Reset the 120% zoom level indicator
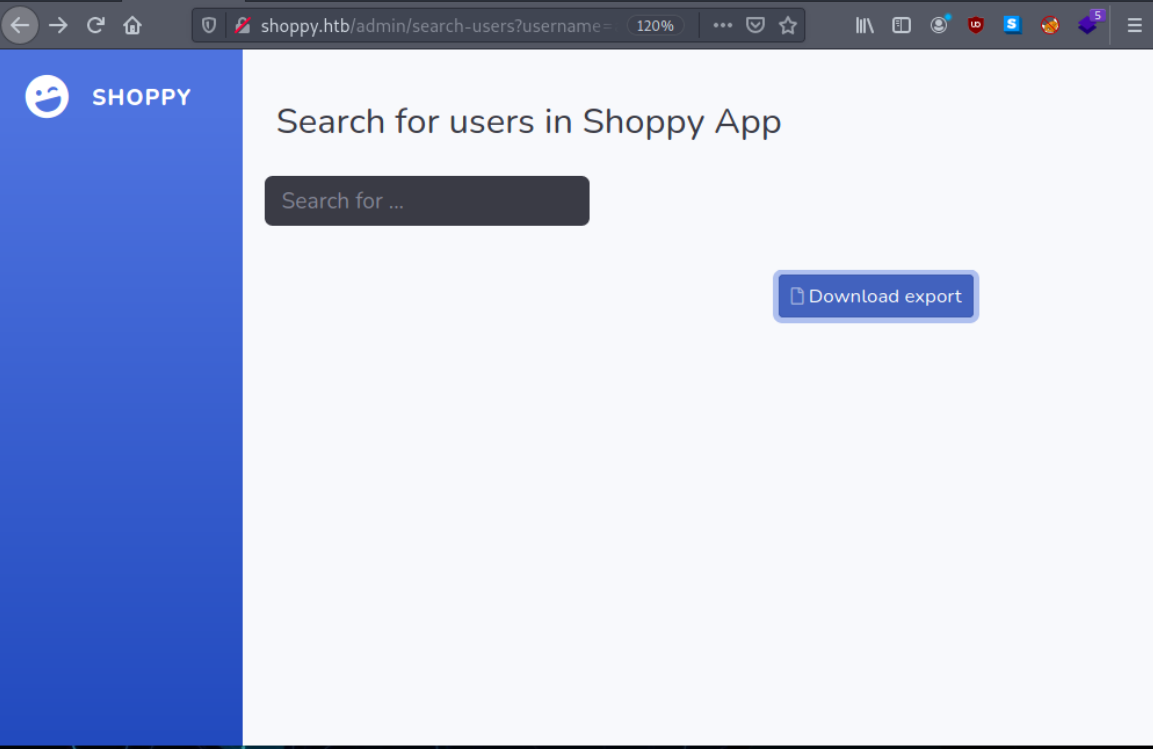Viewport: 1153px width, 749px height. coord(655,26)
